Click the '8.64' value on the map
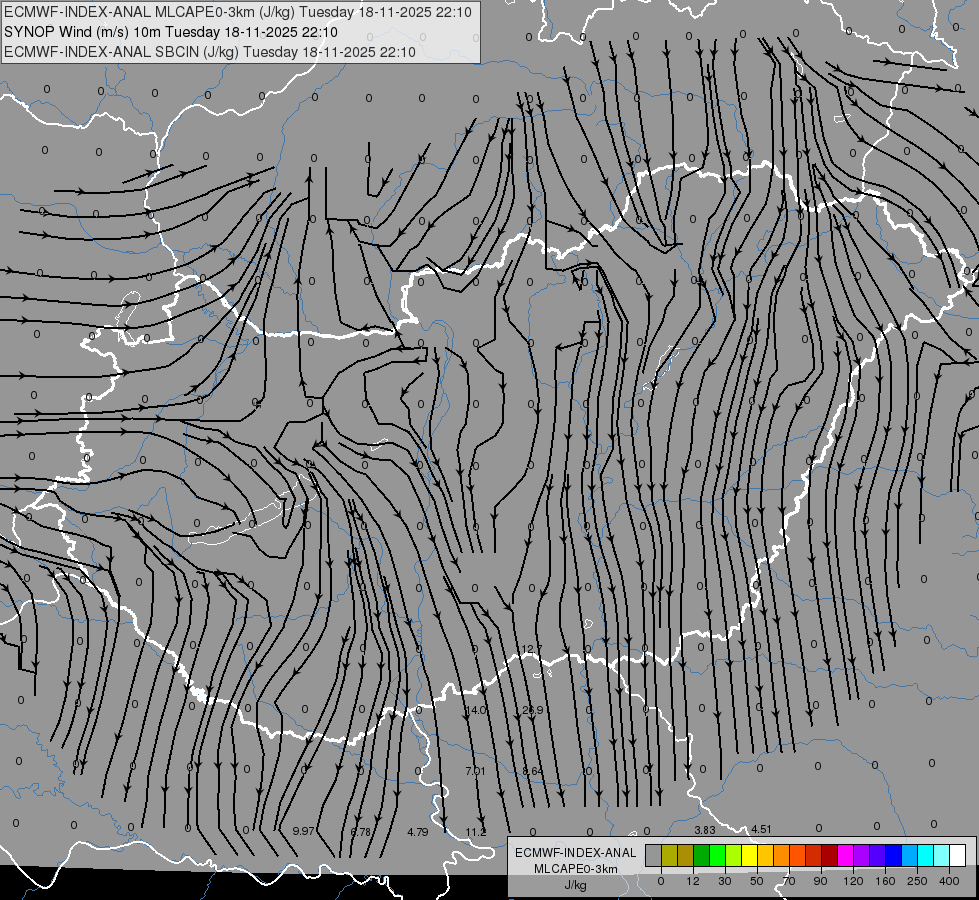 point(533,771)
